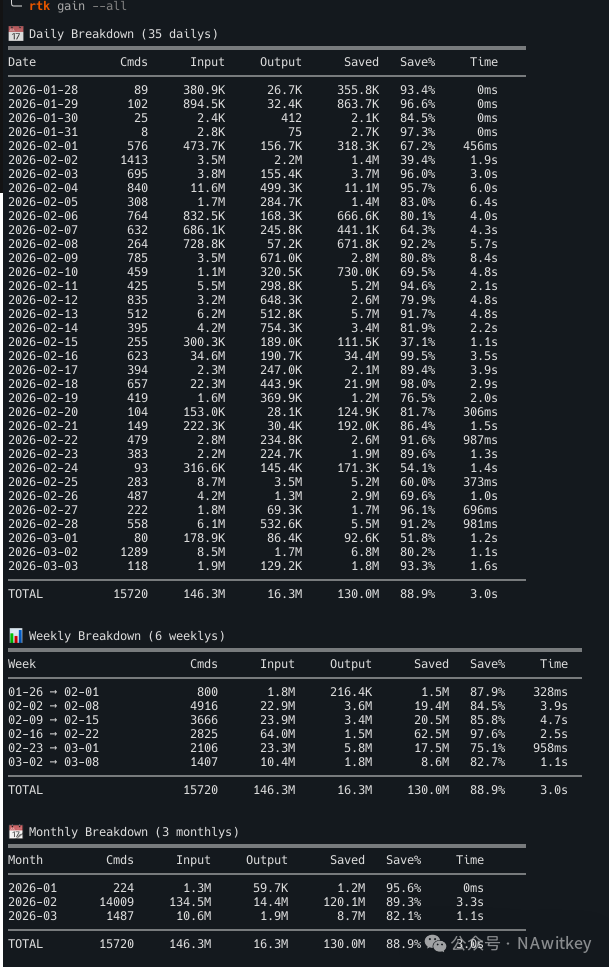Click the output value 443.9K
This screenshot has height=967, width=609.
pyautogui.click(x=281, y=384)
